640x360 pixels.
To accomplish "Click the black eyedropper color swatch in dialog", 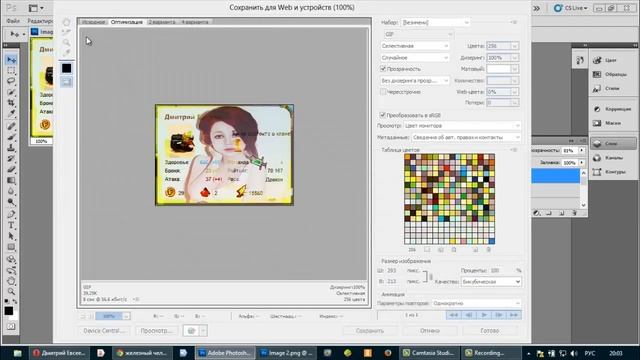I will (x=67, y=68).
